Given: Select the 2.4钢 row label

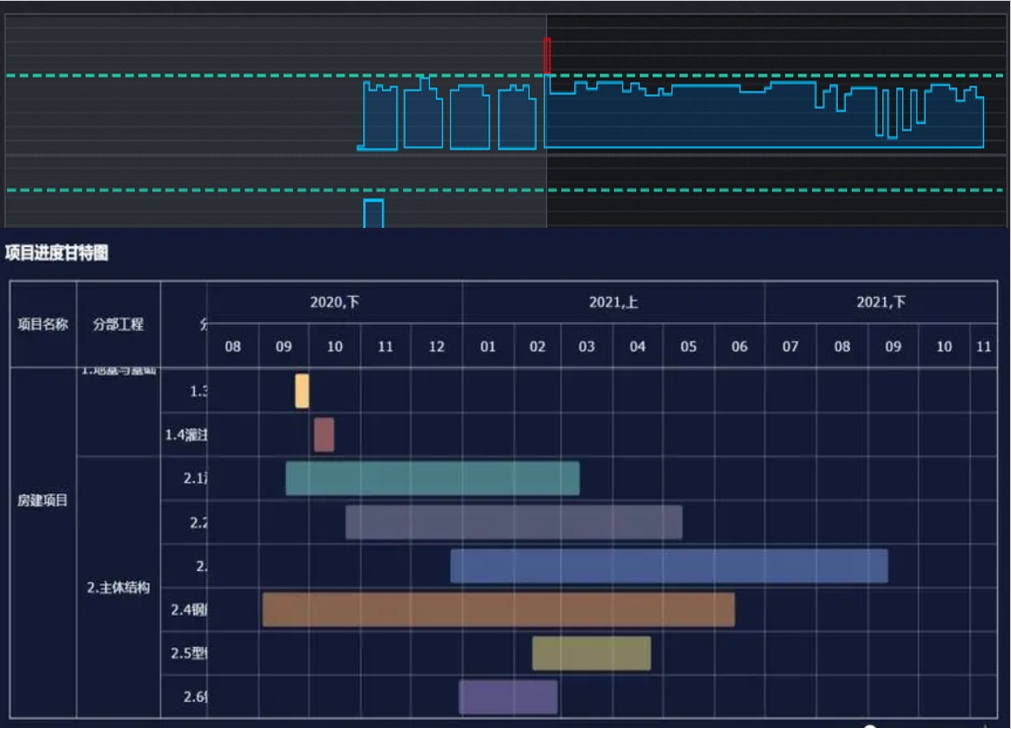Looking at the screenshot, I should [x=188, y=610].
